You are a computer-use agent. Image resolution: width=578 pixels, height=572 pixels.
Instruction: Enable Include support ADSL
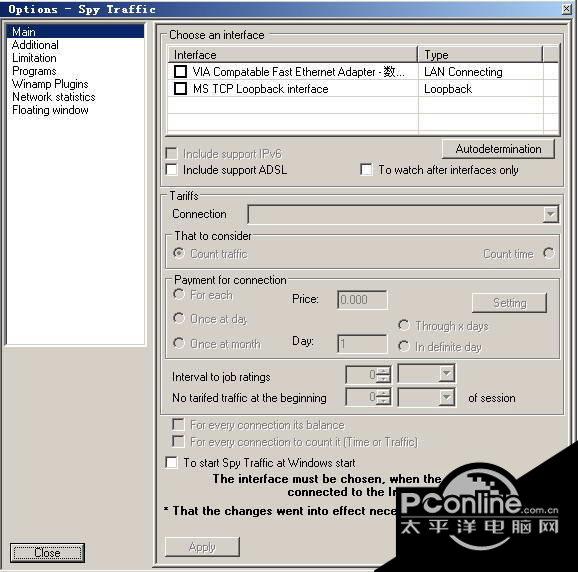coord(172,170)
